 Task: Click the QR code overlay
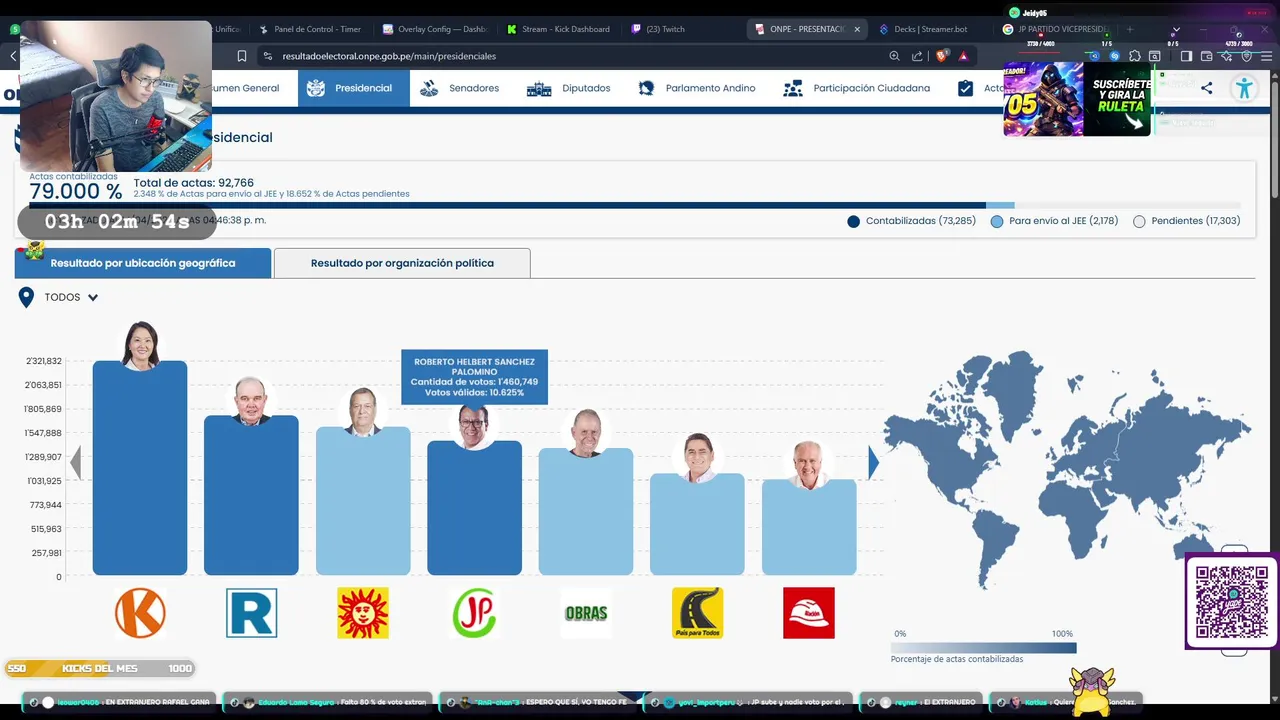tap(1231, 602)
